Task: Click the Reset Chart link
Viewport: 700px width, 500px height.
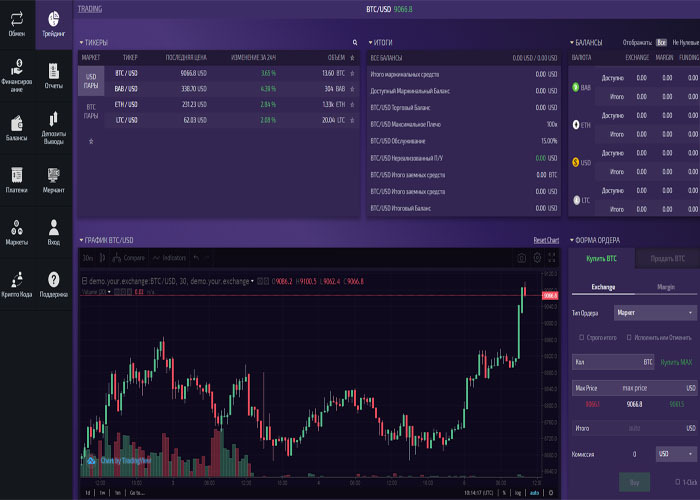Action: [546, 240]
